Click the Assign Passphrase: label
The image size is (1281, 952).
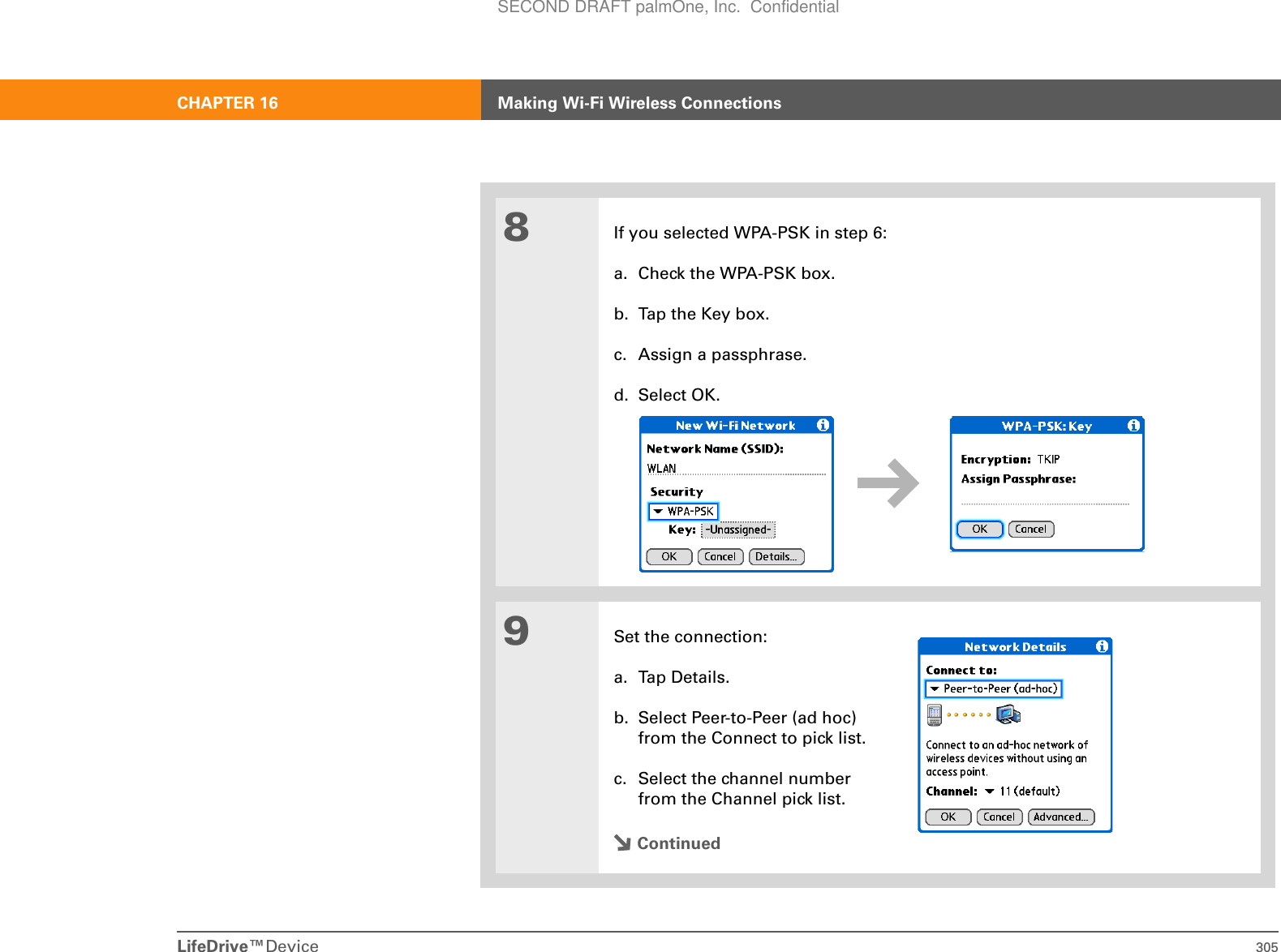tap(1018, 478)
